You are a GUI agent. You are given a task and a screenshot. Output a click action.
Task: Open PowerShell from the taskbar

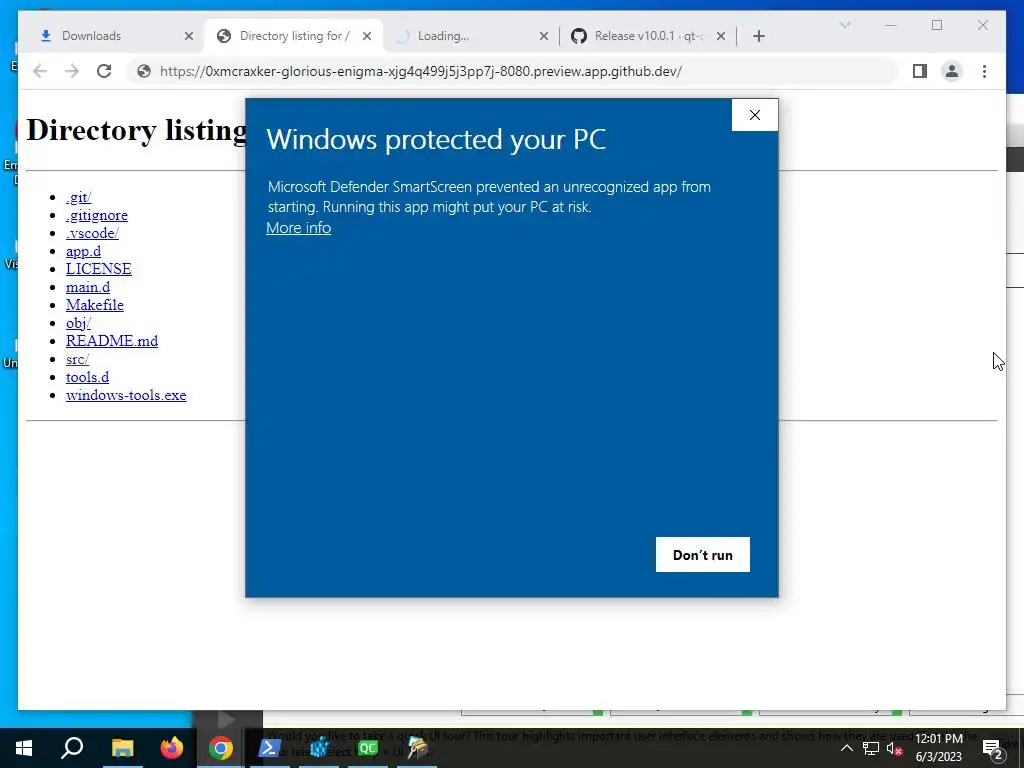coord(270,748)
